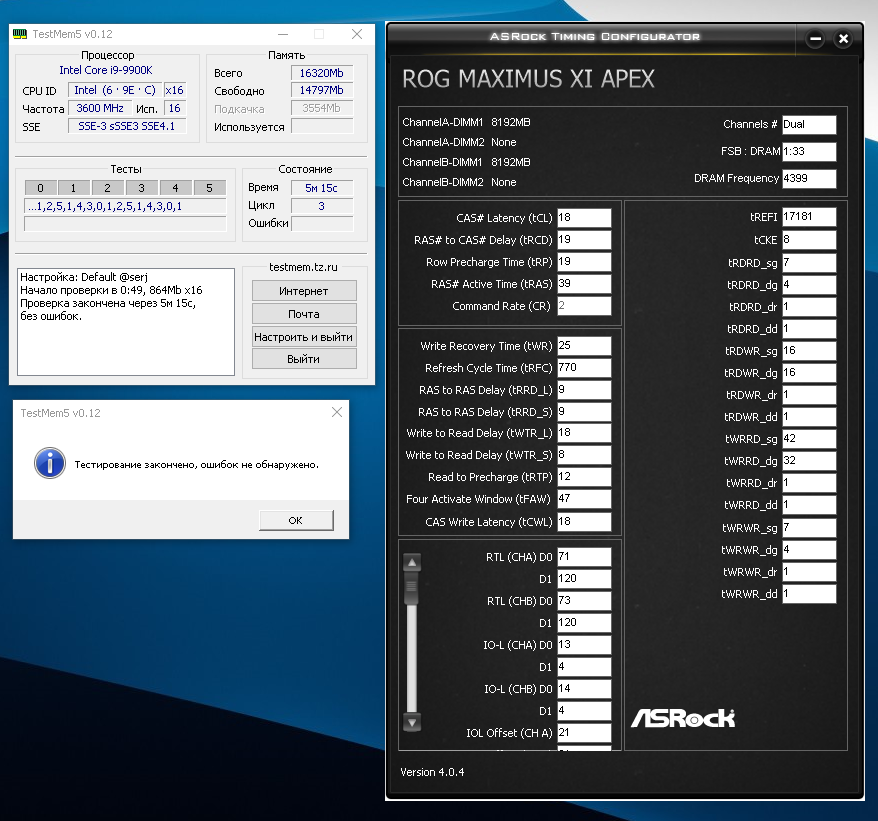
Task: Select test 0 box
Action: 40,188
